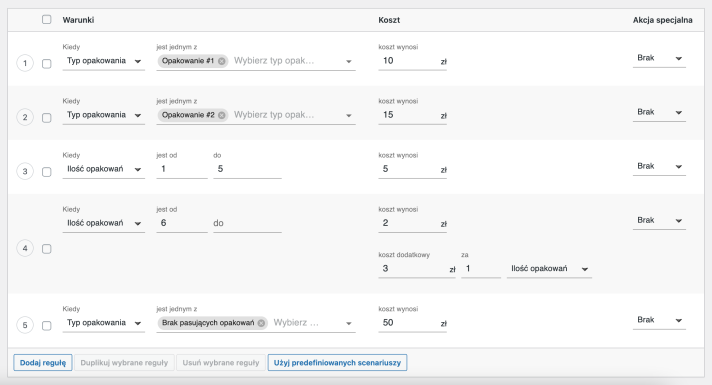Click the rule number 4 handle
The image size is (712, 385).
click(x=25, y=248)
